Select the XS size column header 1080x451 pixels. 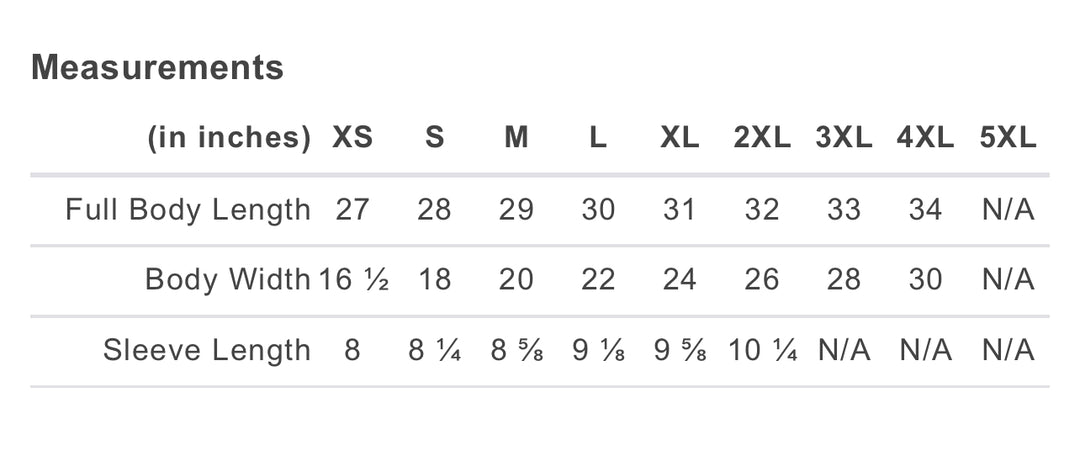(352, 138)
